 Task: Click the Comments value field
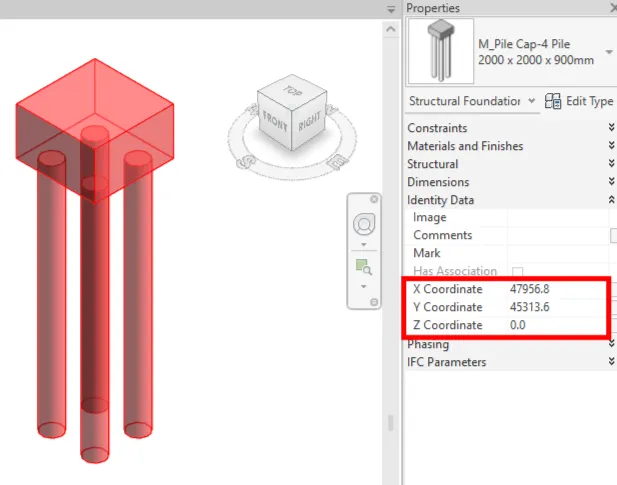pyautogui.click(x=558, y=235)
